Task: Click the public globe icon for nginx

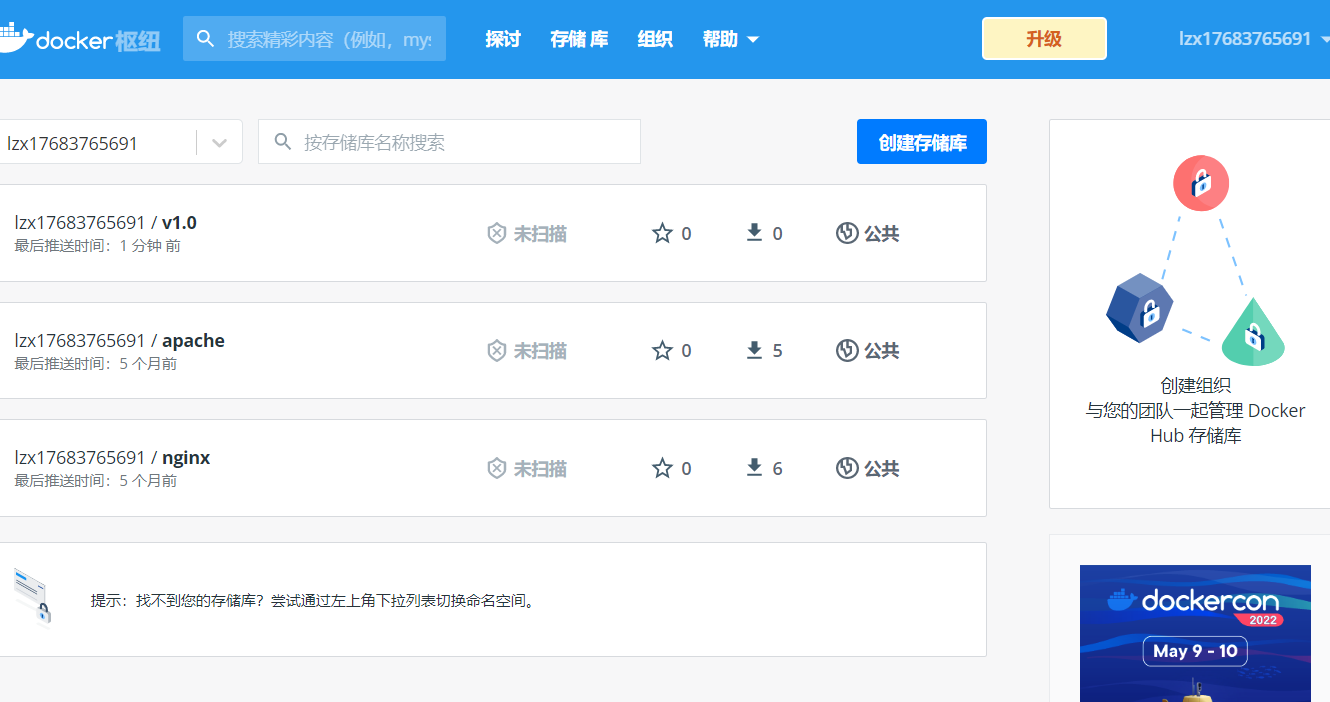Action: coord(847,468)
